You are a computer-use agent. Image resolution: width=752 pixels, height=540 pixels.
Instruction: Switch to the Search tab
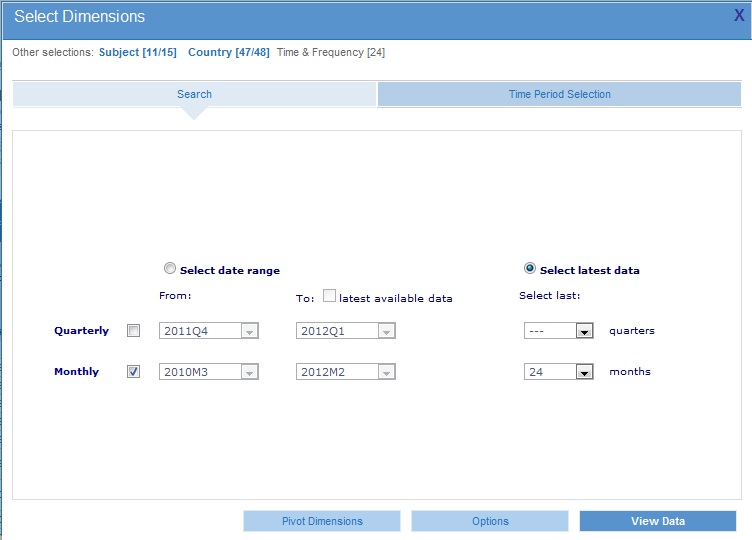pyautogui.click(x=194, y=94)
